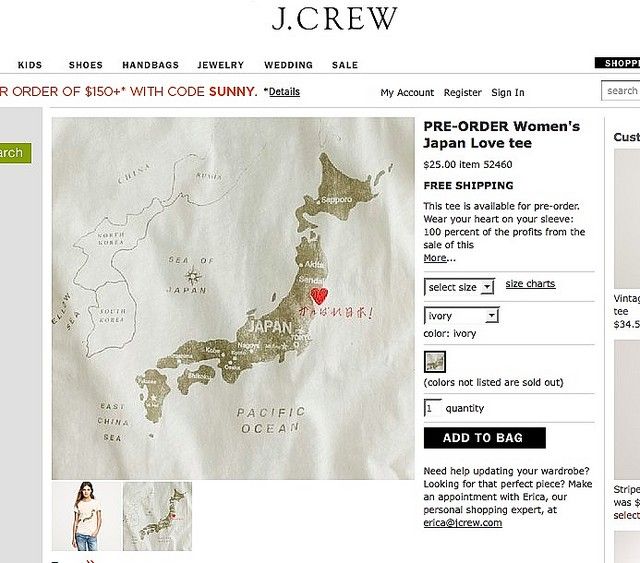Viewport: 640px width, 563px height.
Task: Select the ivory color swatch
Action: 435,362
